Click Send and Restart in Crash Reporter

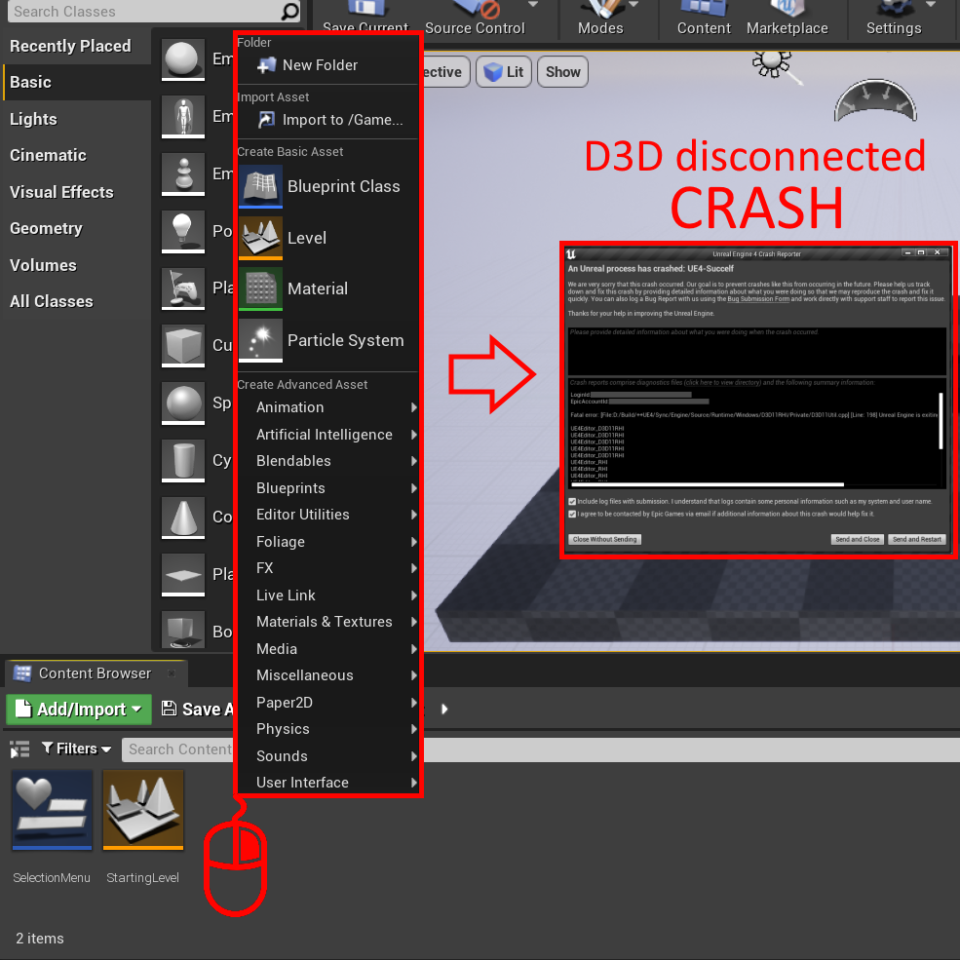917,539
